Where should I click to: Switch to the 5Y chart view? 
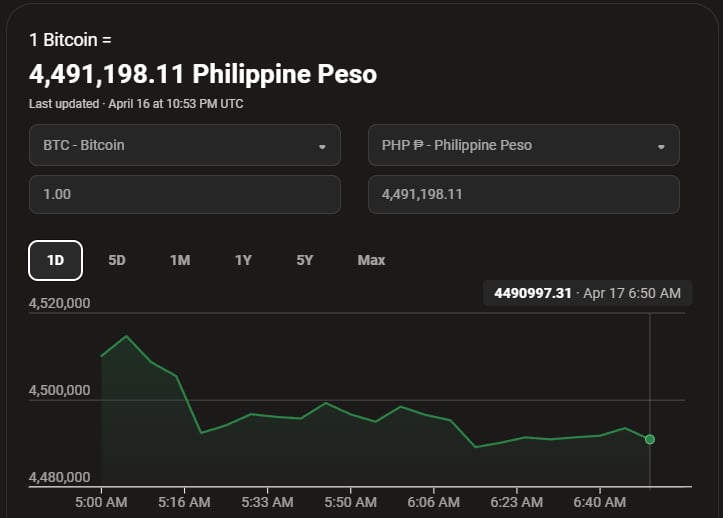pyautogui.click(x=305, y=260)
